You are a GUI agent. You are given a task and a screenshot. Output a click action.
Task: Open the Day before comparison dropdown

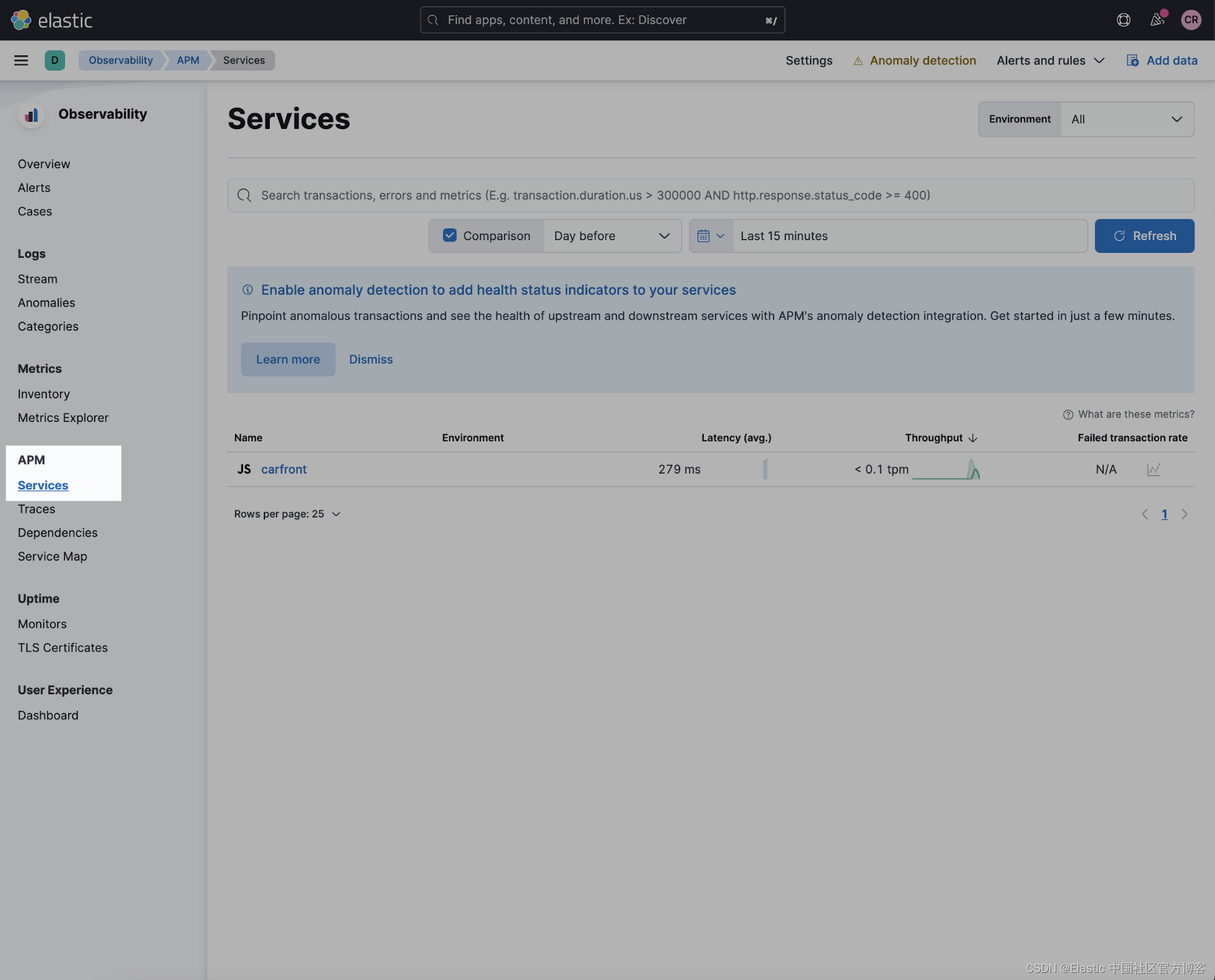click(611, 236)
